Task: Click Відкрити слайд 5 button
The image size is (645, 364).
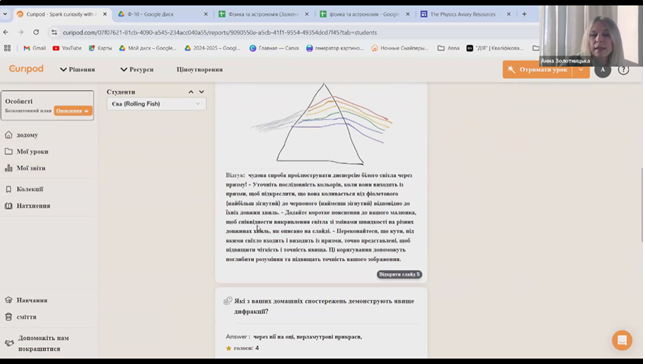Action: point(399,274)
